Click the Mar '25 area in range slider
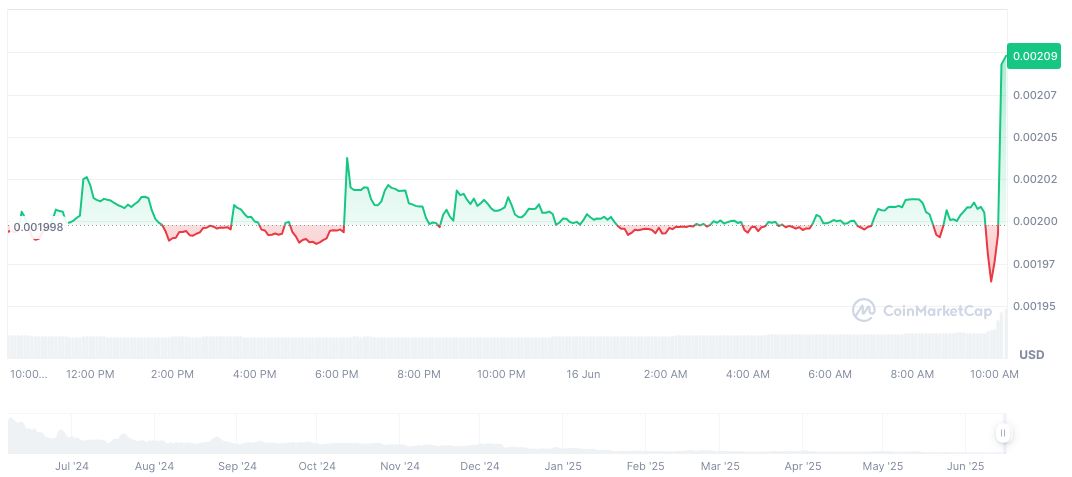 pos(720,466)
